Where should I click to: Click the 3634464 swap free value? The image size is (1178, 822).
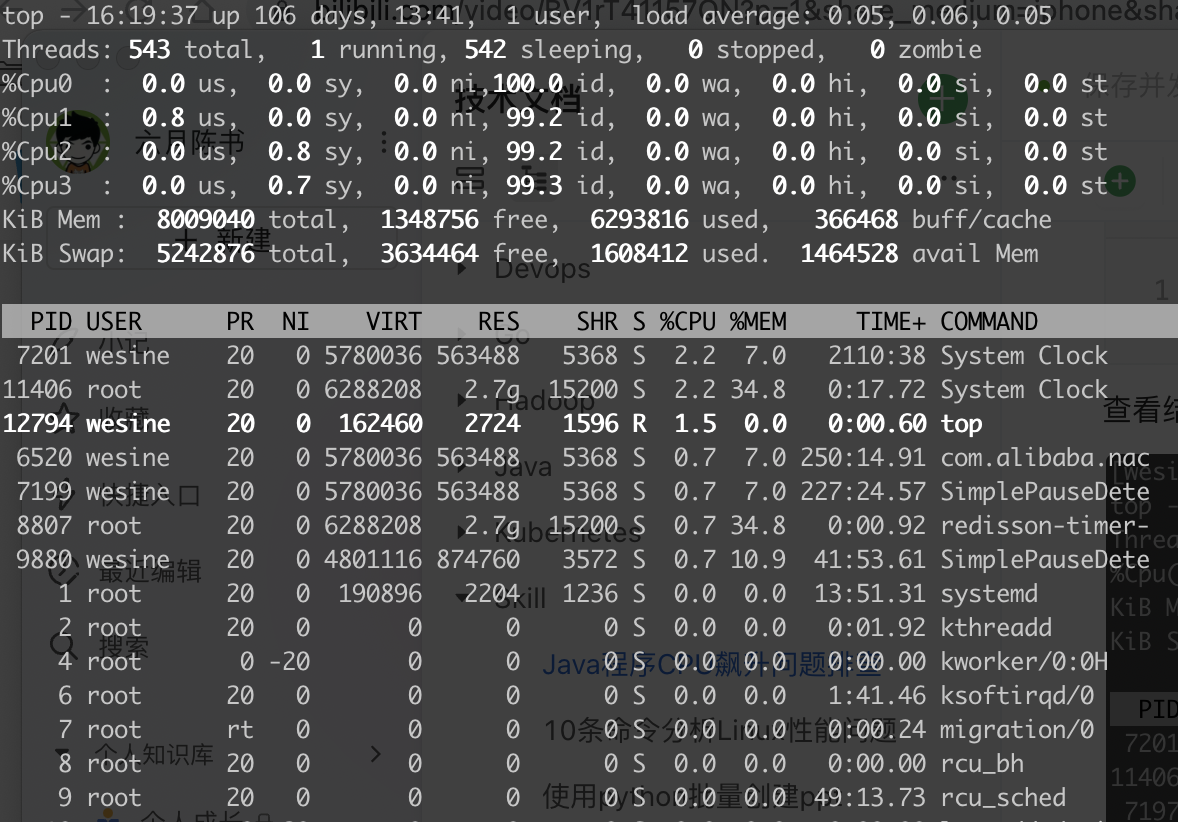(429, 254)
